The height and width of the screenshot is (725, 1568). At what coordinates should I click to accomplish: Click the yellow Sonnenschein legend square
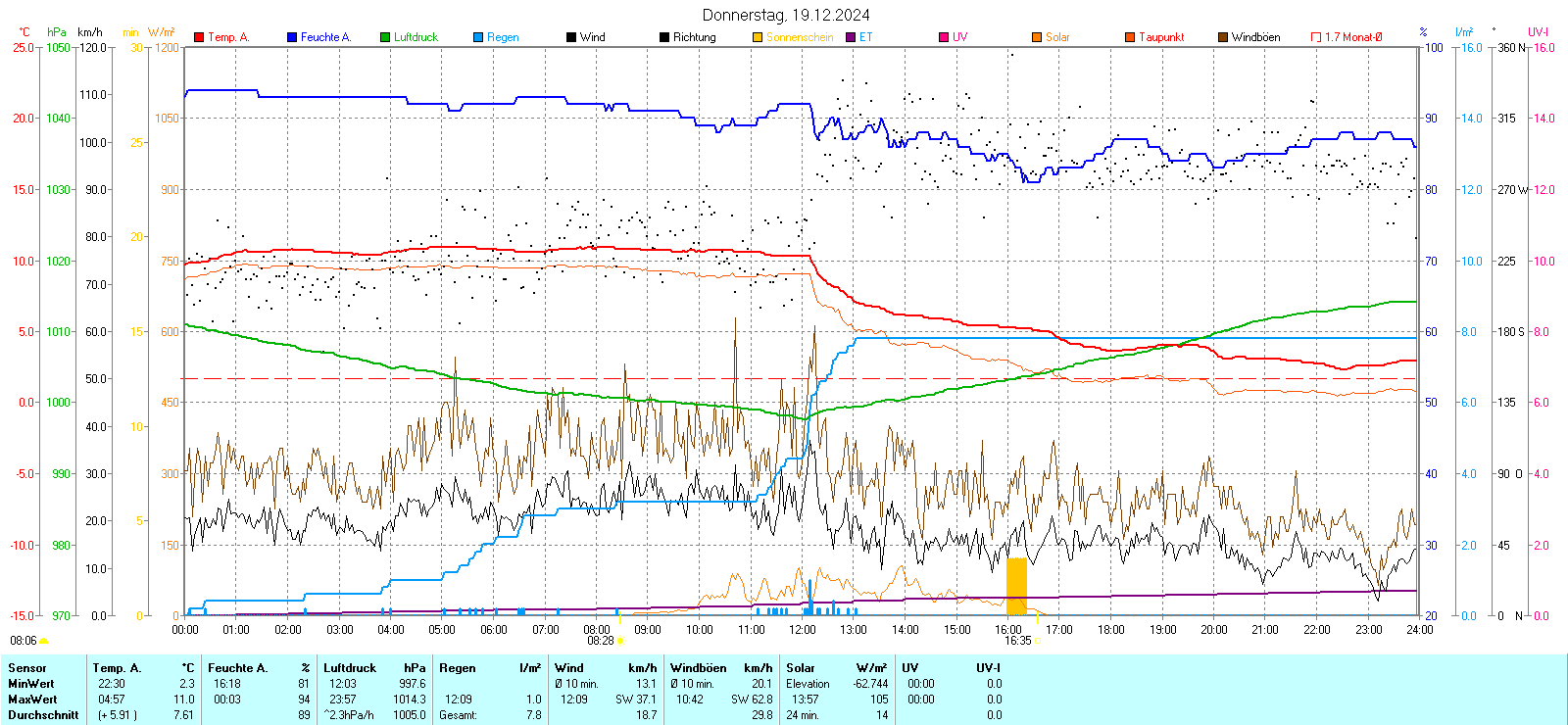(758, 37)
